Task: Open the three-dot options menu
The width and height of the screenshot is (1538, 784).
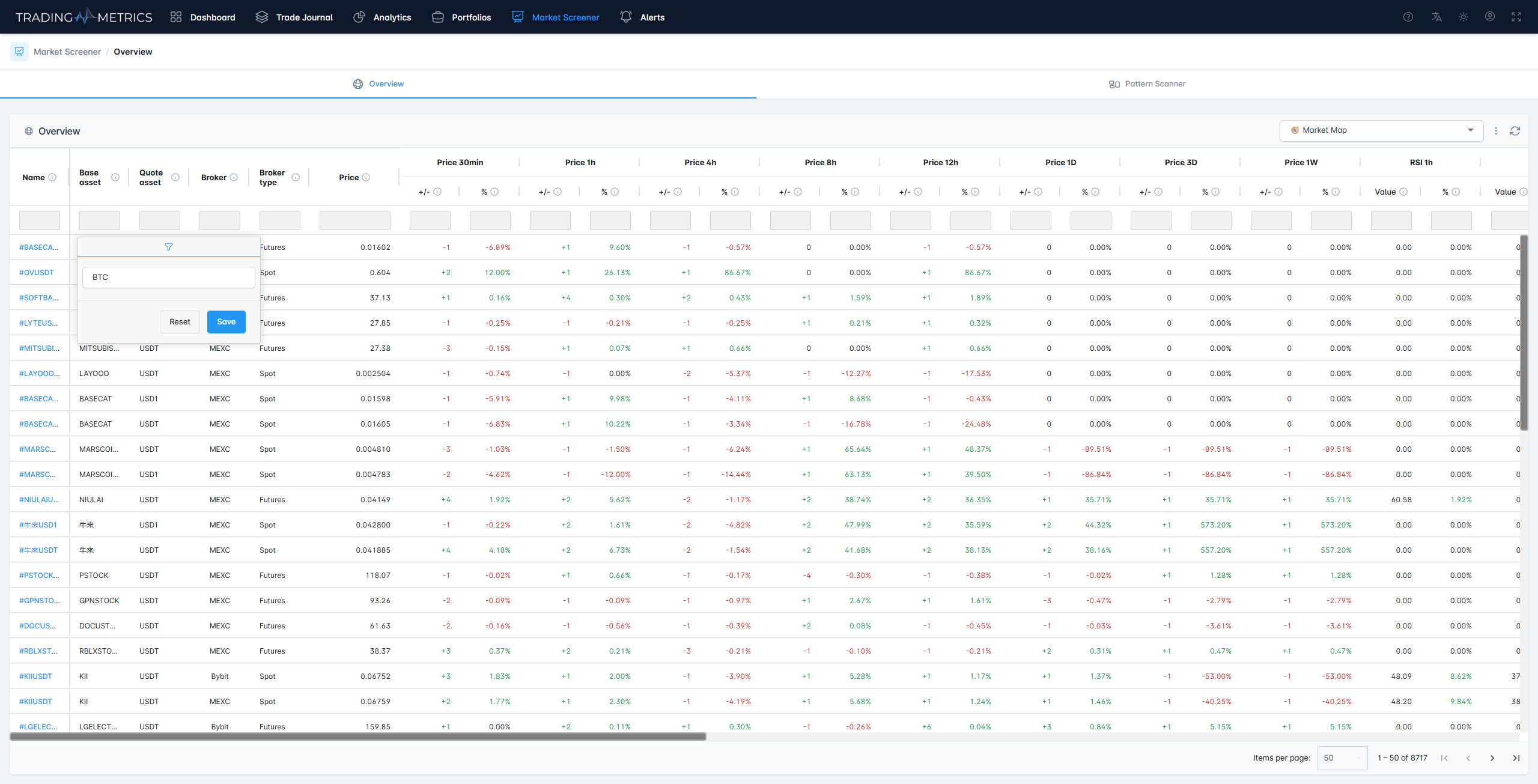Action: (x=1496, y=131)
